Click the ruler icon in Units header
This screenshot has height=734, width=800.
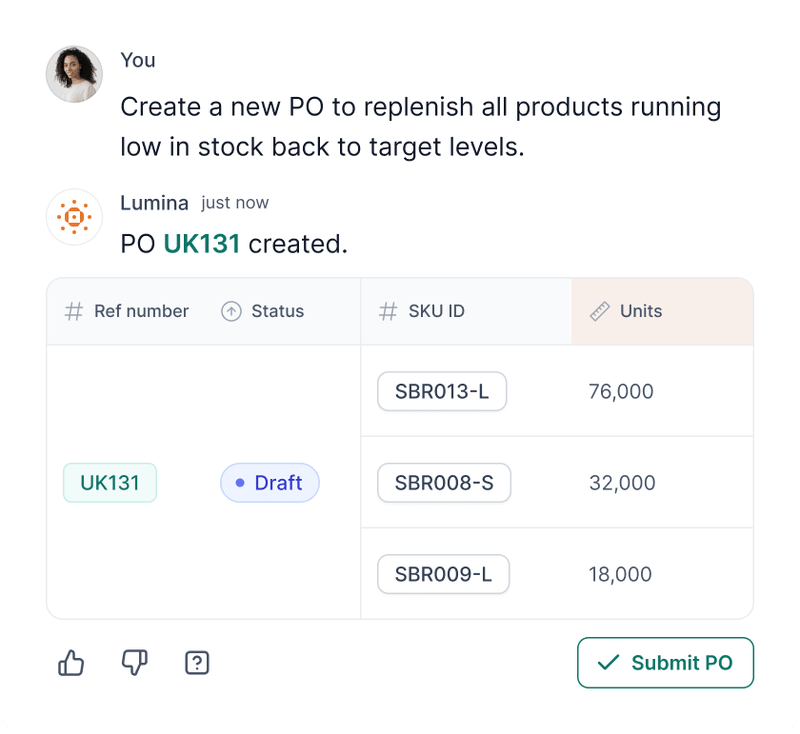coord(599,311)
